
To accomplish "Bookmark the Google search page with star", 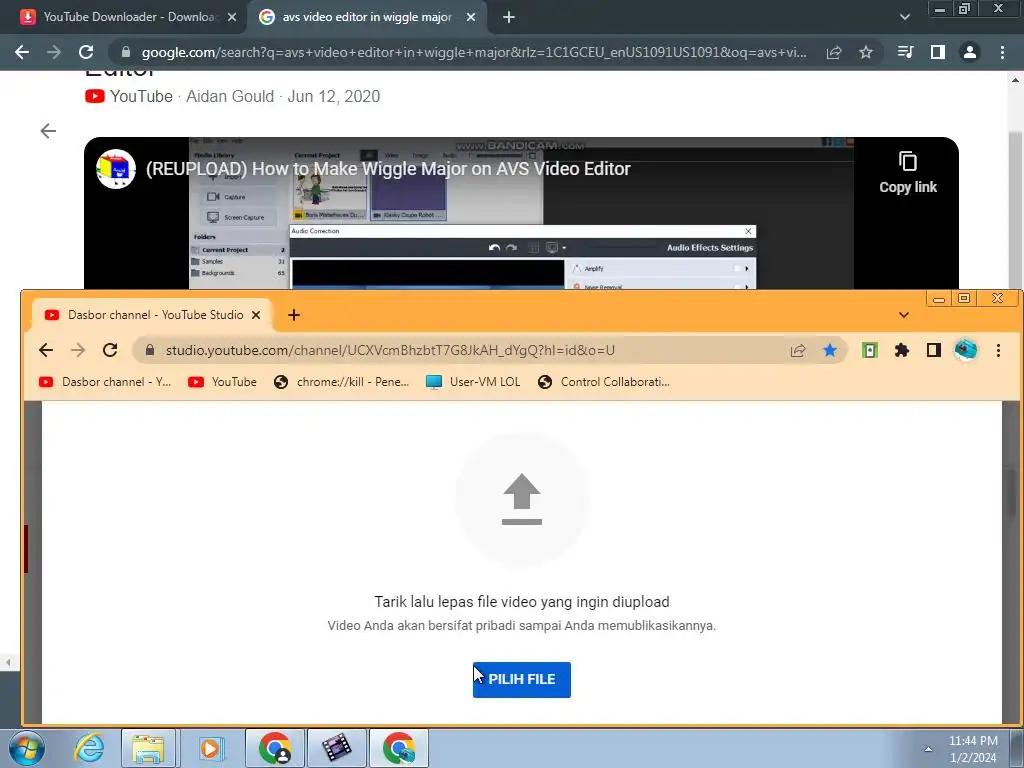I will (866, 52).
